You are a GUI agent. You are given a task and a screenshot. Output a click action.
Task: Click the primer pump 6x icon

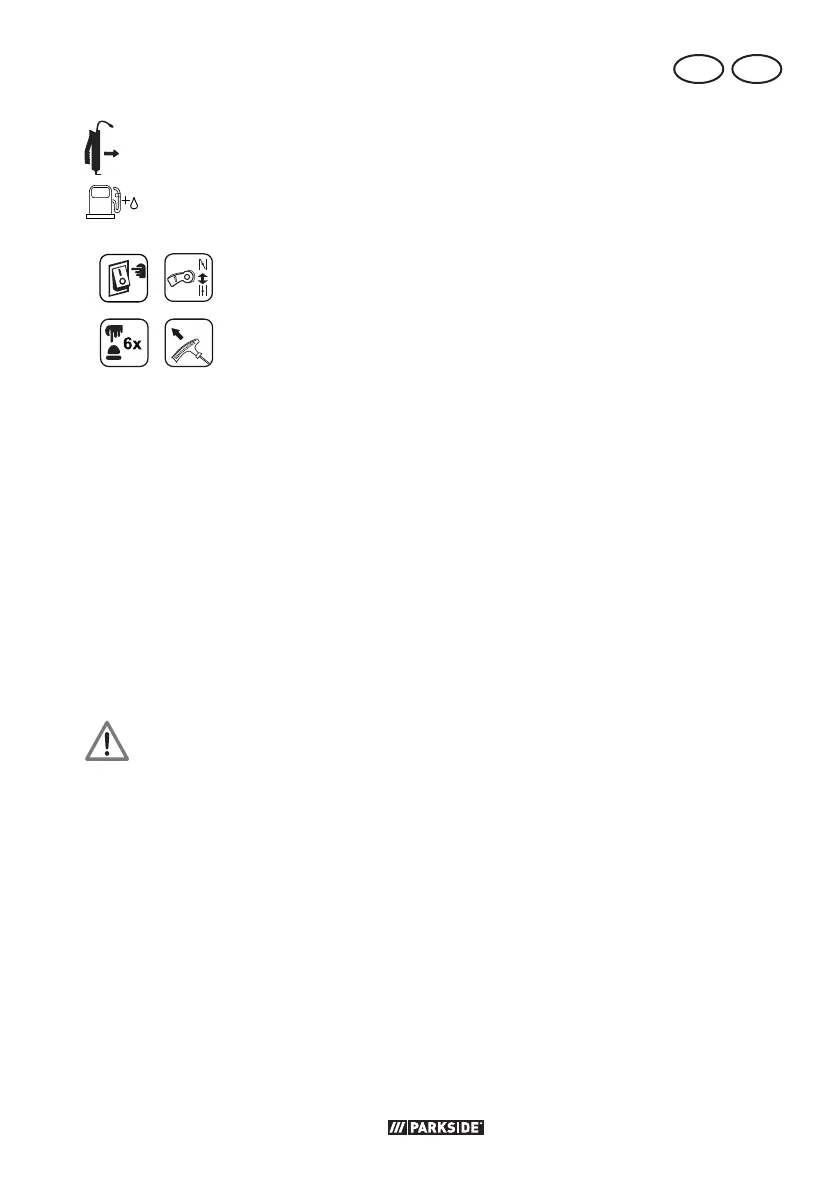point(125,343)
